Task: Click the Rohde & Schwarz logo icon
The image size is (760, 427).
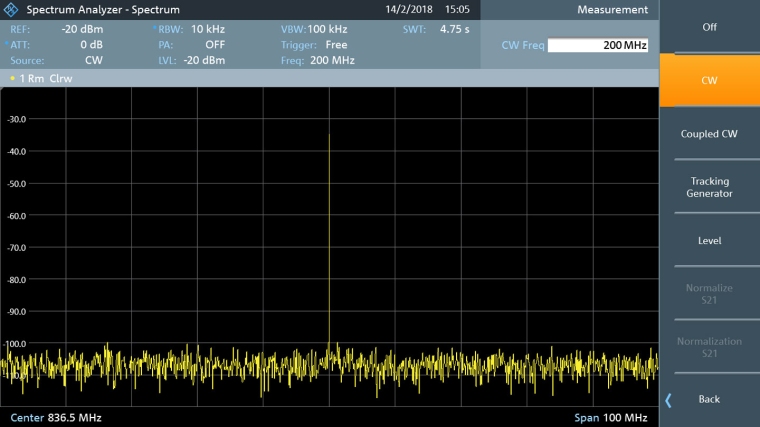Action: coord(12,10)
